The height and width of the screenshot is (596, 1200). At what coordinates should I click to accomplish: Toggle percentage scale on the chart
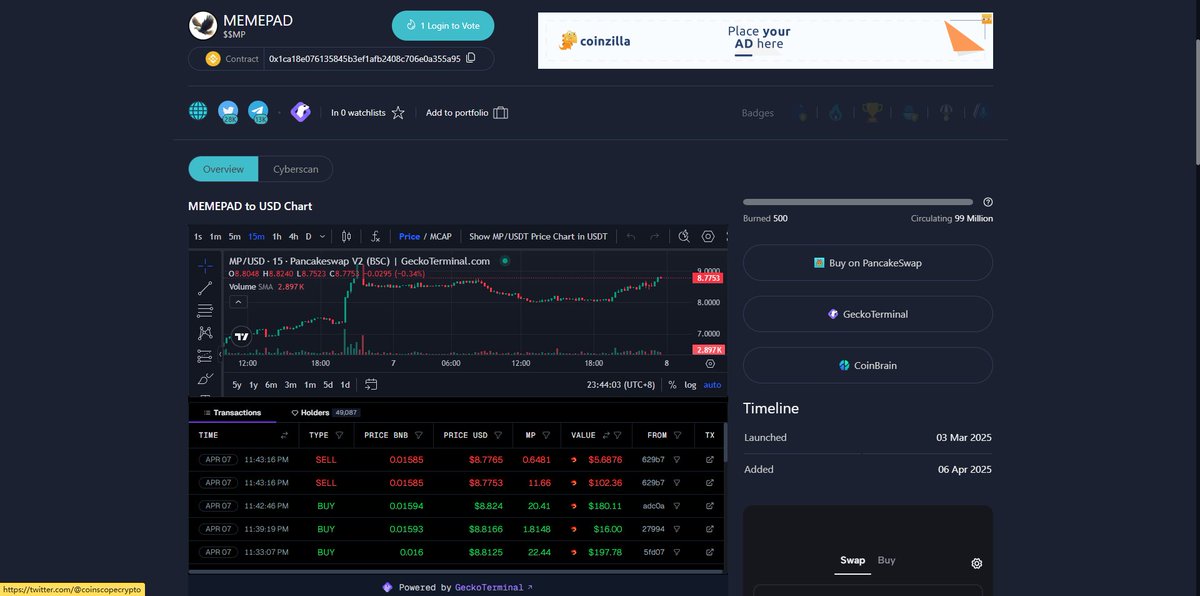[x=672, y=385]
